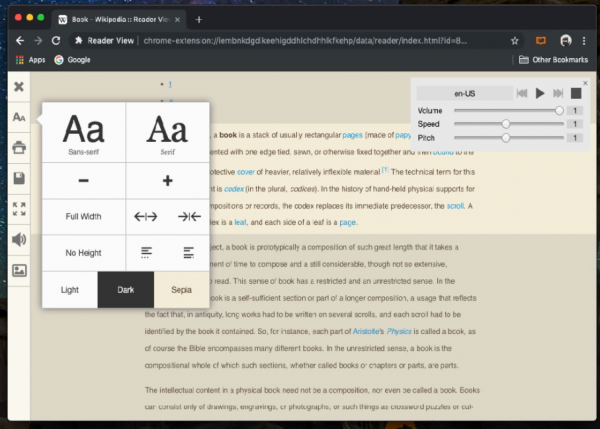Click the Speed slider handle
This screenshot has height=429, width=600.
click(506, 123)
